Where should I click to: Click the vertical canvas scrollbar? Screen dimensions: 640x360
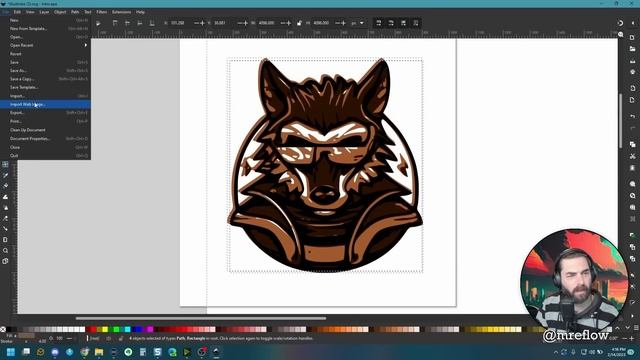pyautogui.click(x=621, y=120)
